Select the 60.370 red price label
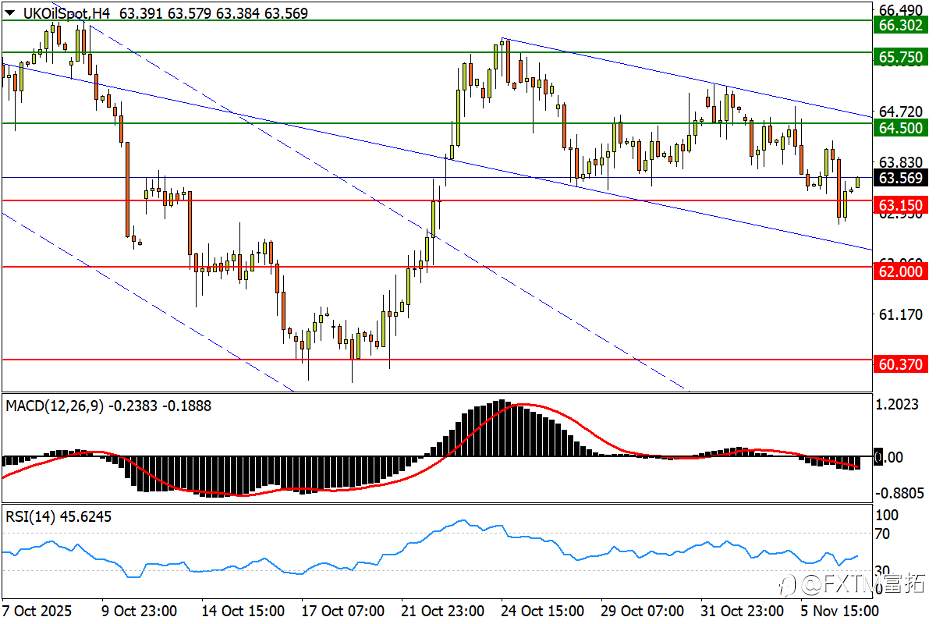 pyautogui.click(x=900, y=364)
